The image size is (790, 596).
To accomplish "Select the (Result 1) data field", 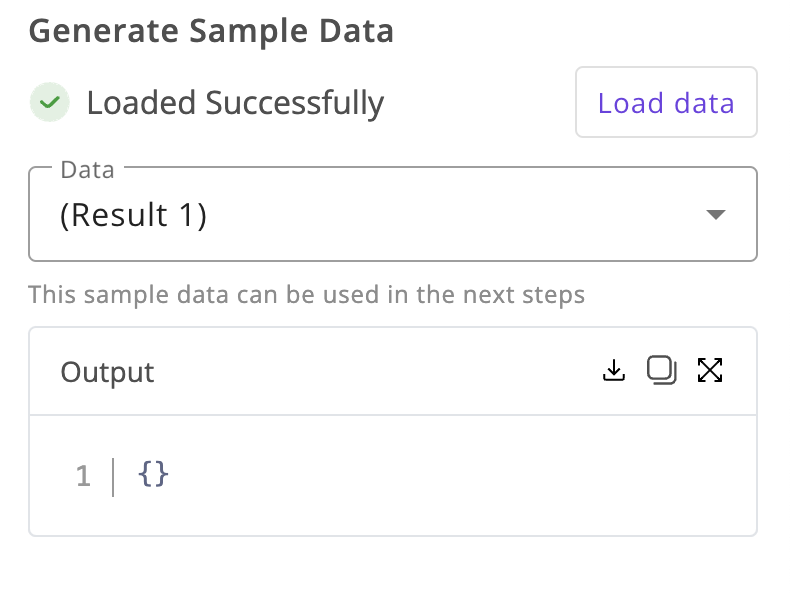I will 392,214.
